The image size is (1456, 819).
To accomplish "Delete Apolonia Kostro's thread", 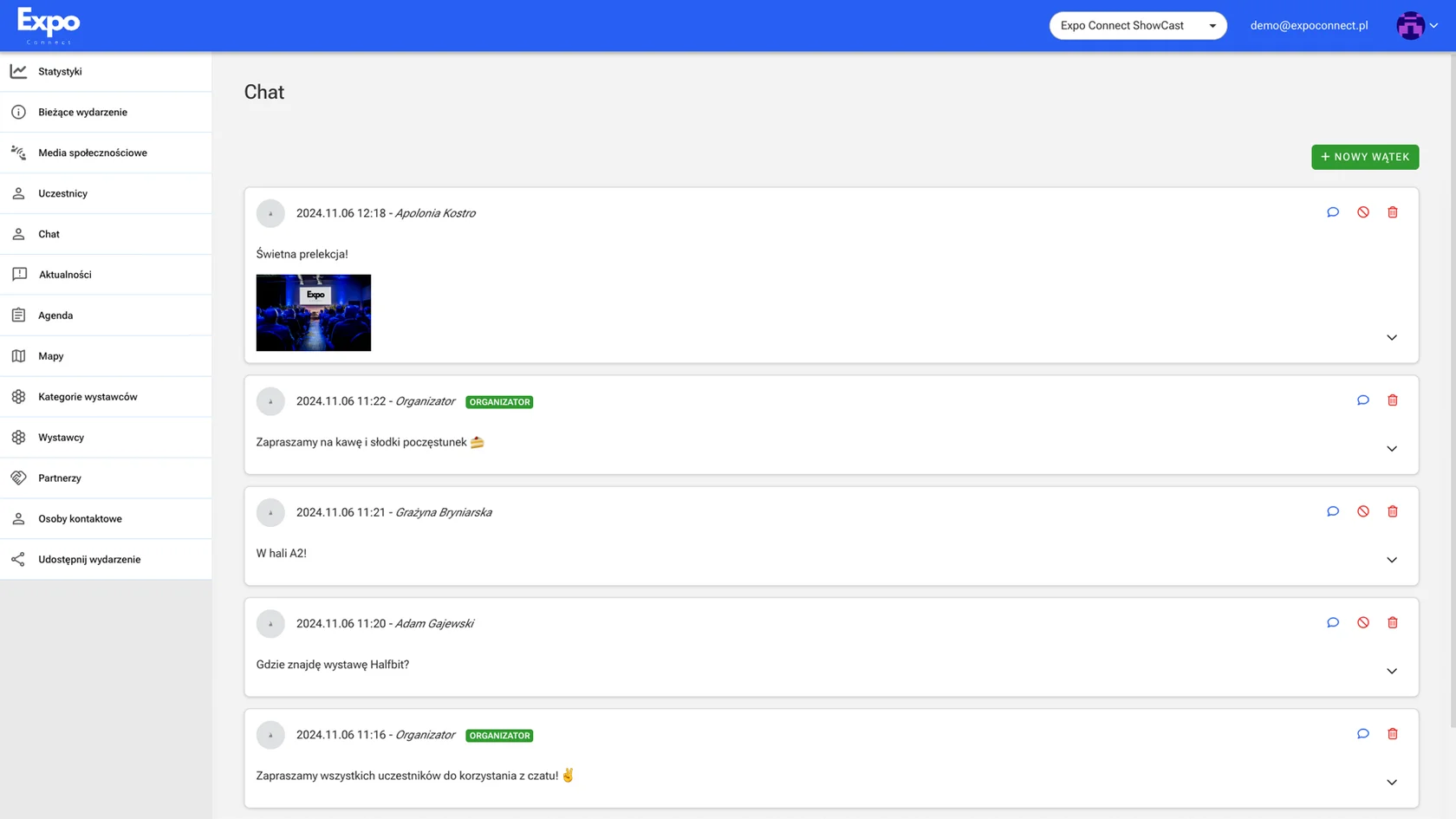I will click(1393, 212).
